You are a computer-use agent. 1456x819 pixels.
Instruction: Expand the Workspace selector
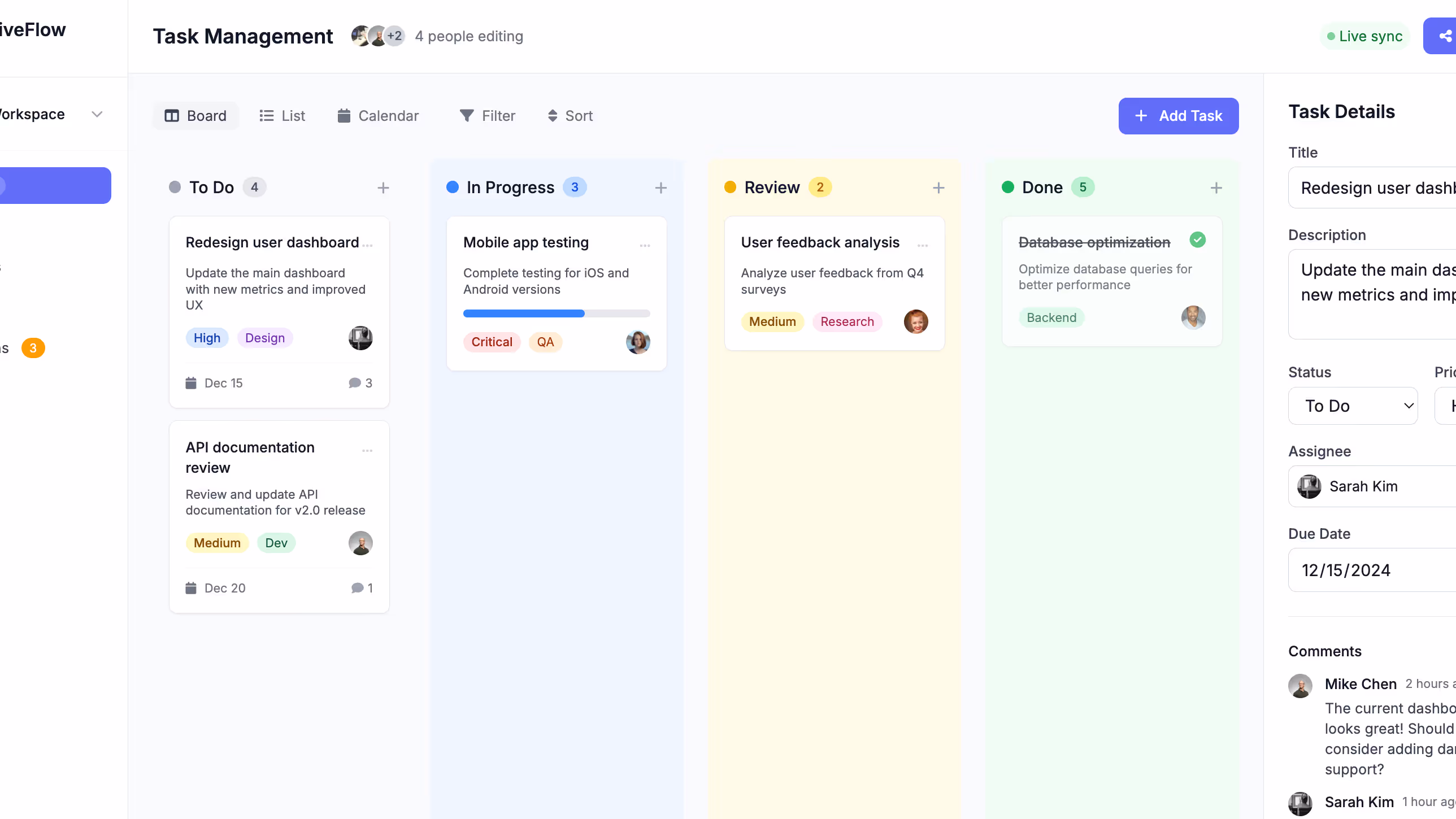(x=97, y=114)
